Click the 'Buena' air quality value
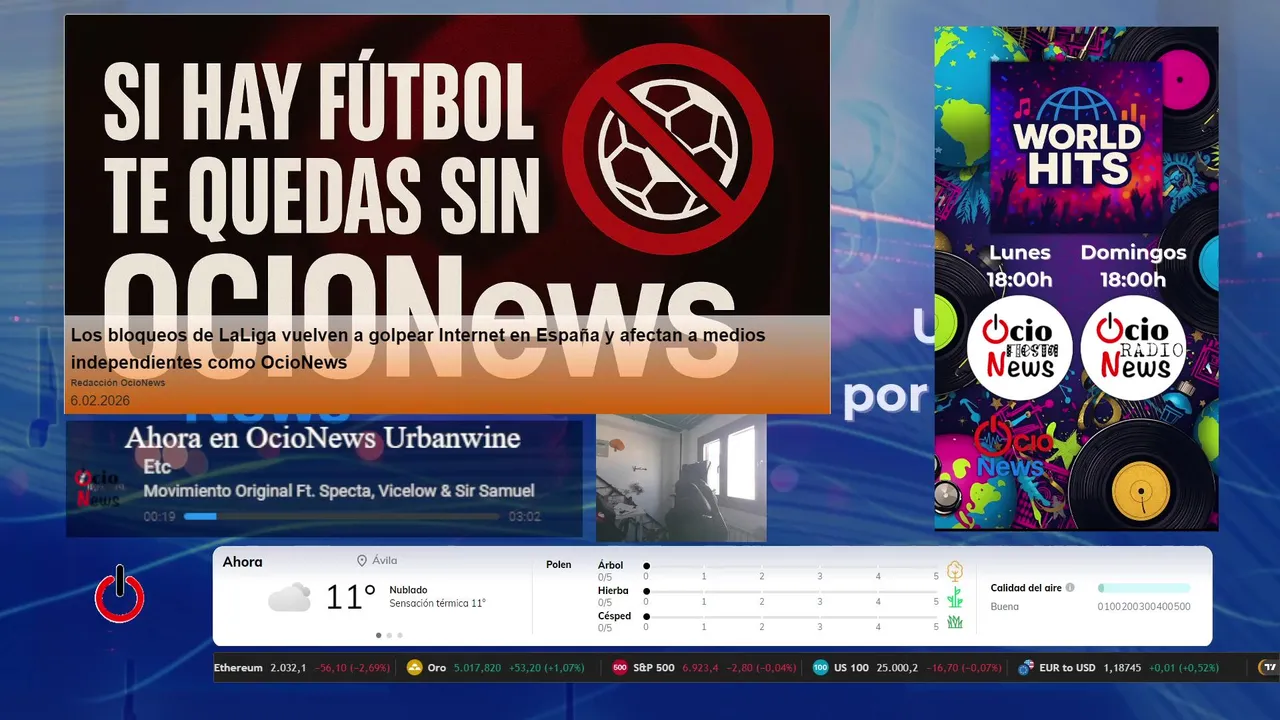This screenshot has height=720, width=1280. pos(1005,607)
